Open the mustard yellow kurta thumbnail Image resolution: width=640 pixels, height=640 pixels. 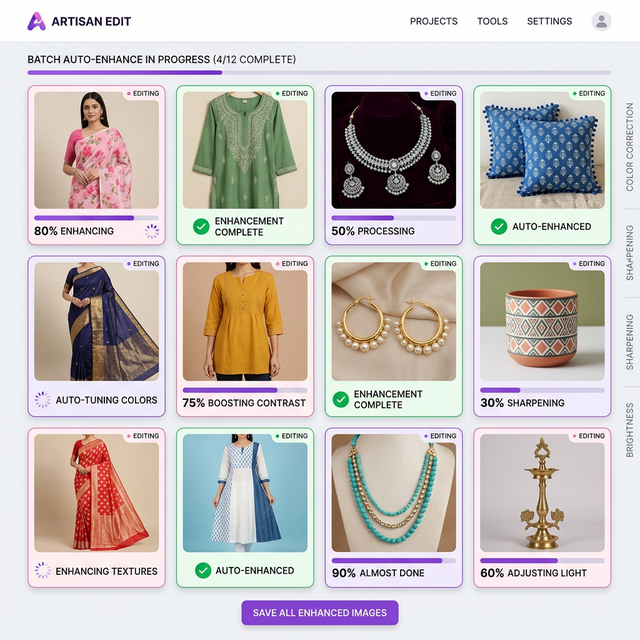point(245,322)
